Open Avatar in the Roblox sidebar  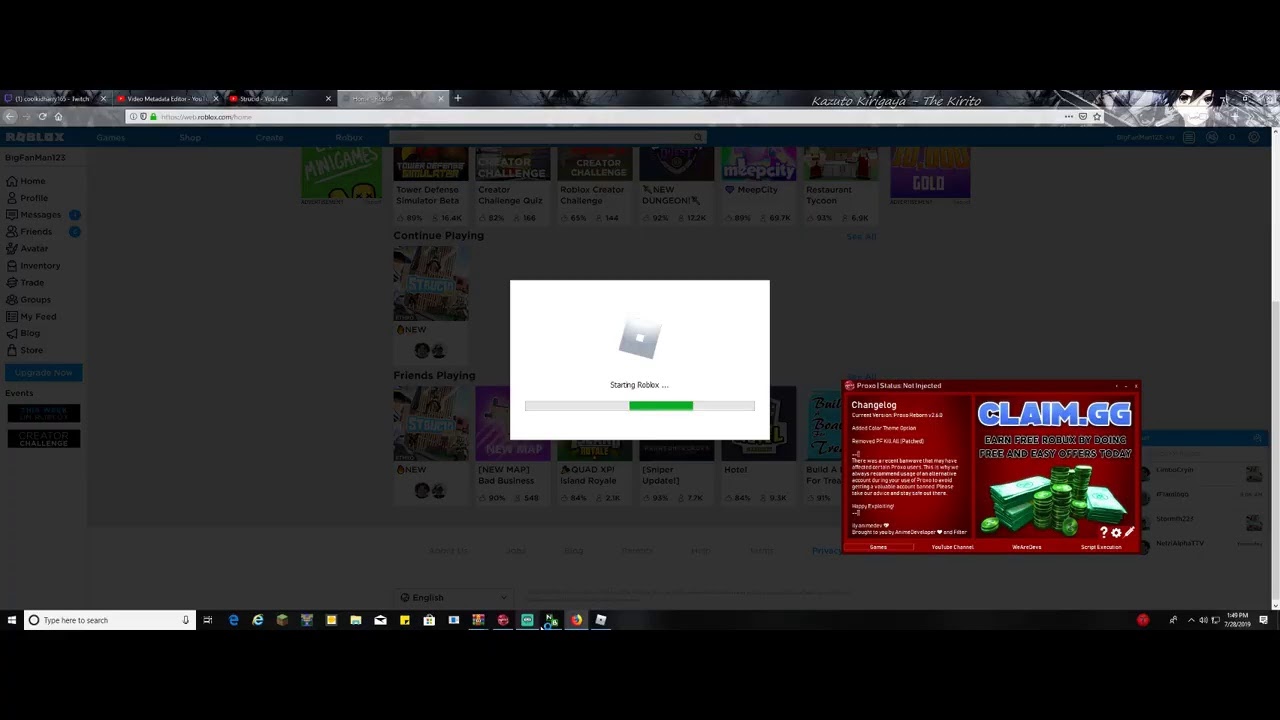pyautogui.click(x=27, y=249)
